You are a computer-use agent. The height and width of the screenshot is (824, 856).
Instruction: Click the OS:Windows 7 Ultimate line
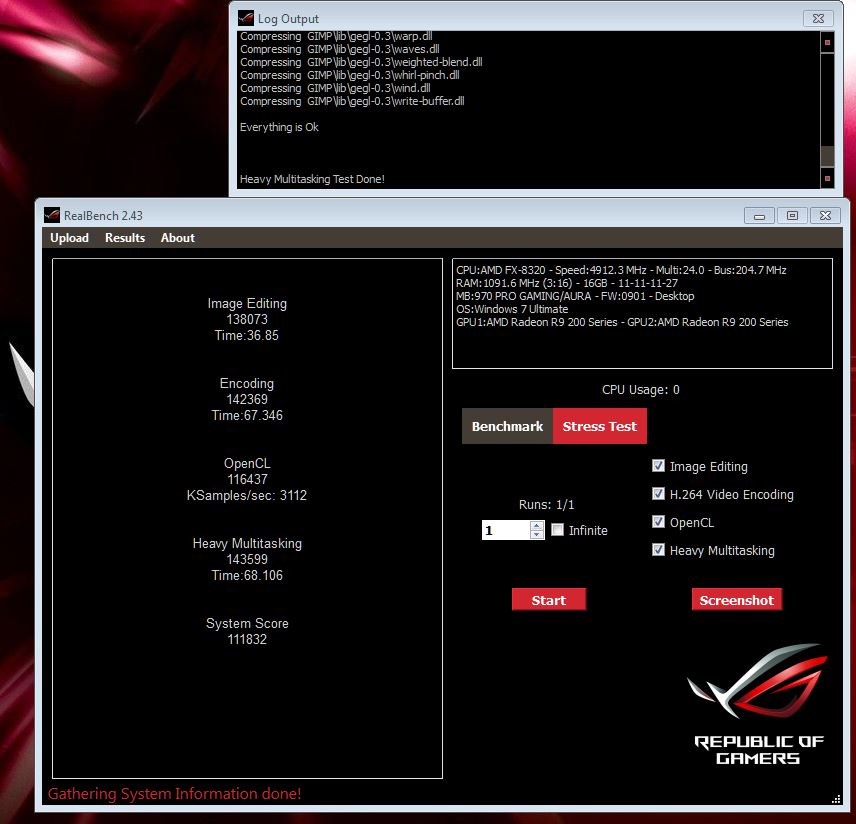click(x=512, y=309)
